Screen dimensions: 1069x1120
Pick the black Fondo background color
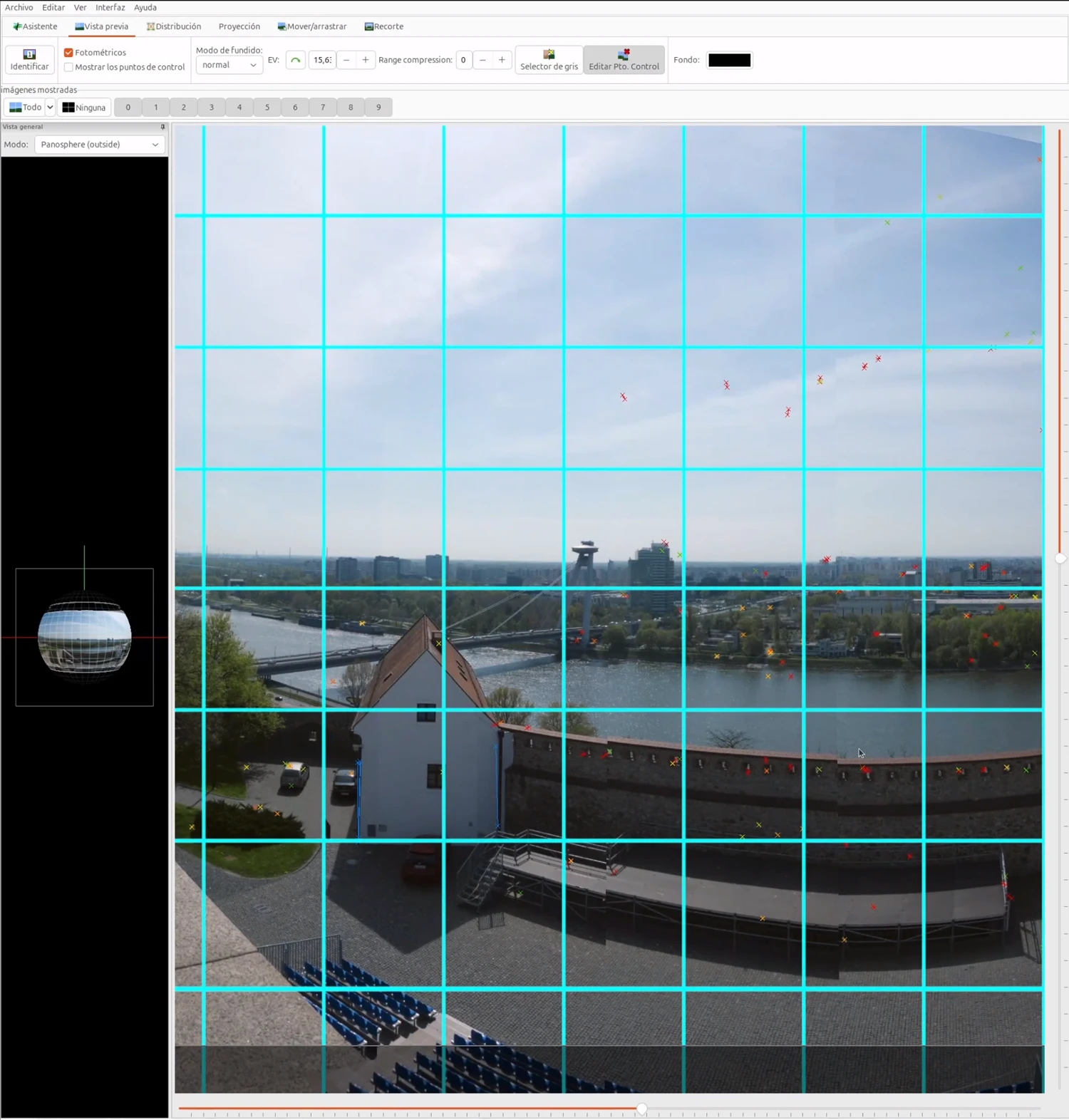[x=729, y=60]
